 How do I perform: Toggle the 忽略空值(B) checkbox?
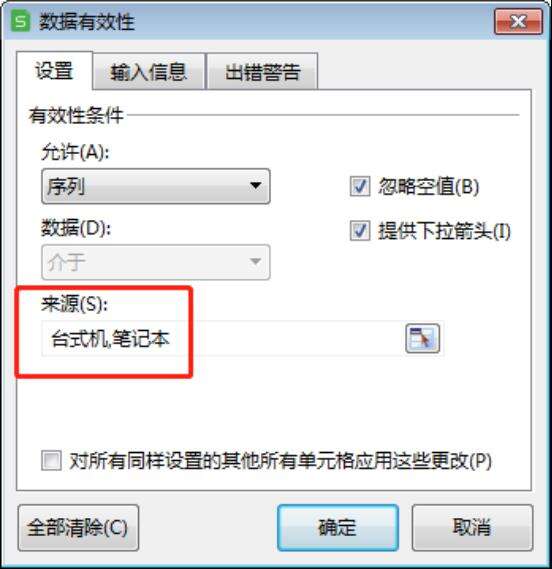click(x=360, y=186)
